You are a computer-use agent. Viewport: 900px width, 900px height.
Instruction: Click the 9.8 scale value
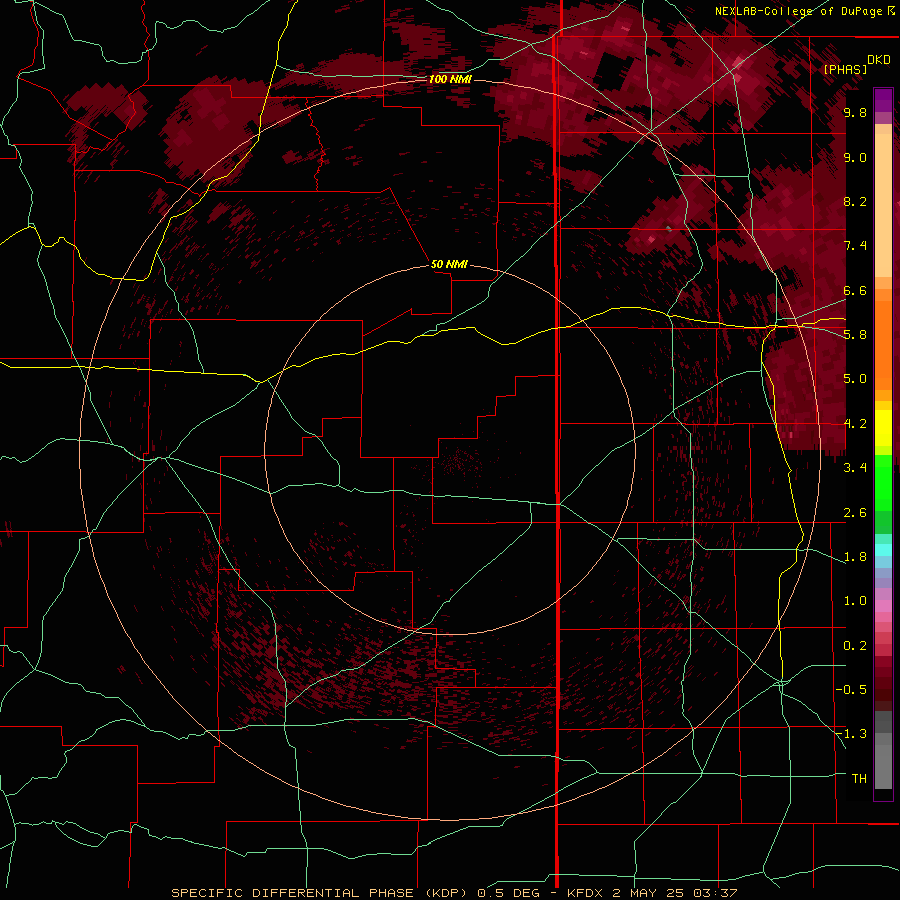pyautogui.click(x=855, y=112)
